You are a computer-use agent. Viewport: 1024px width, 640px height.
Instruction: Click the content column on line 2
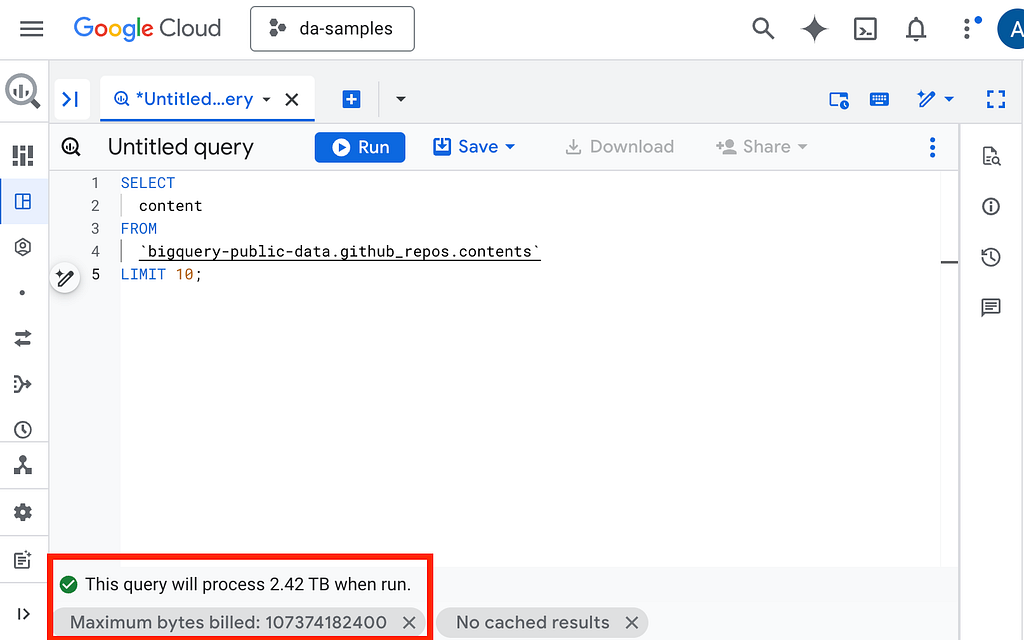point(170,206)
